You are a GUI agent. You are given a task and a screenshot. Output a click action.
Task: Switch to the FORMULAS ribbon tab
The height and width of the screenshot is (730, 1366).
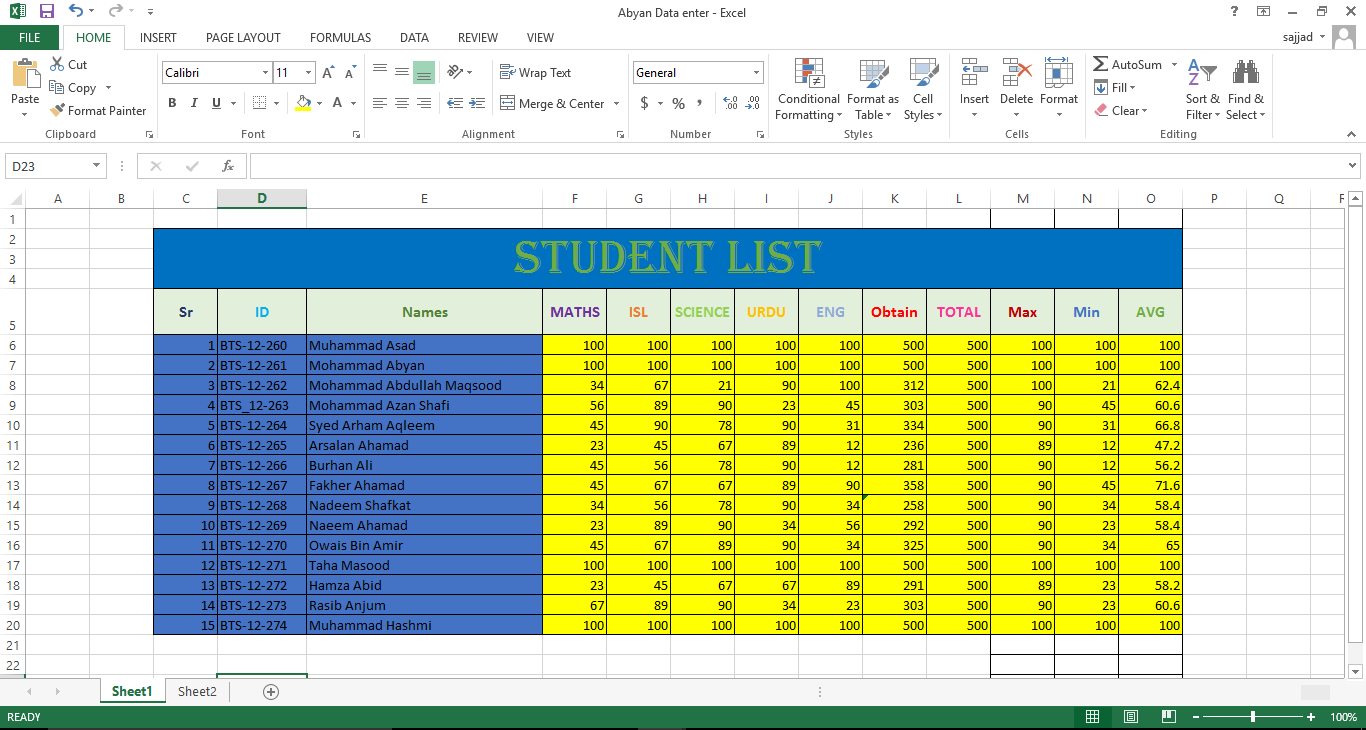click(340, 37)
